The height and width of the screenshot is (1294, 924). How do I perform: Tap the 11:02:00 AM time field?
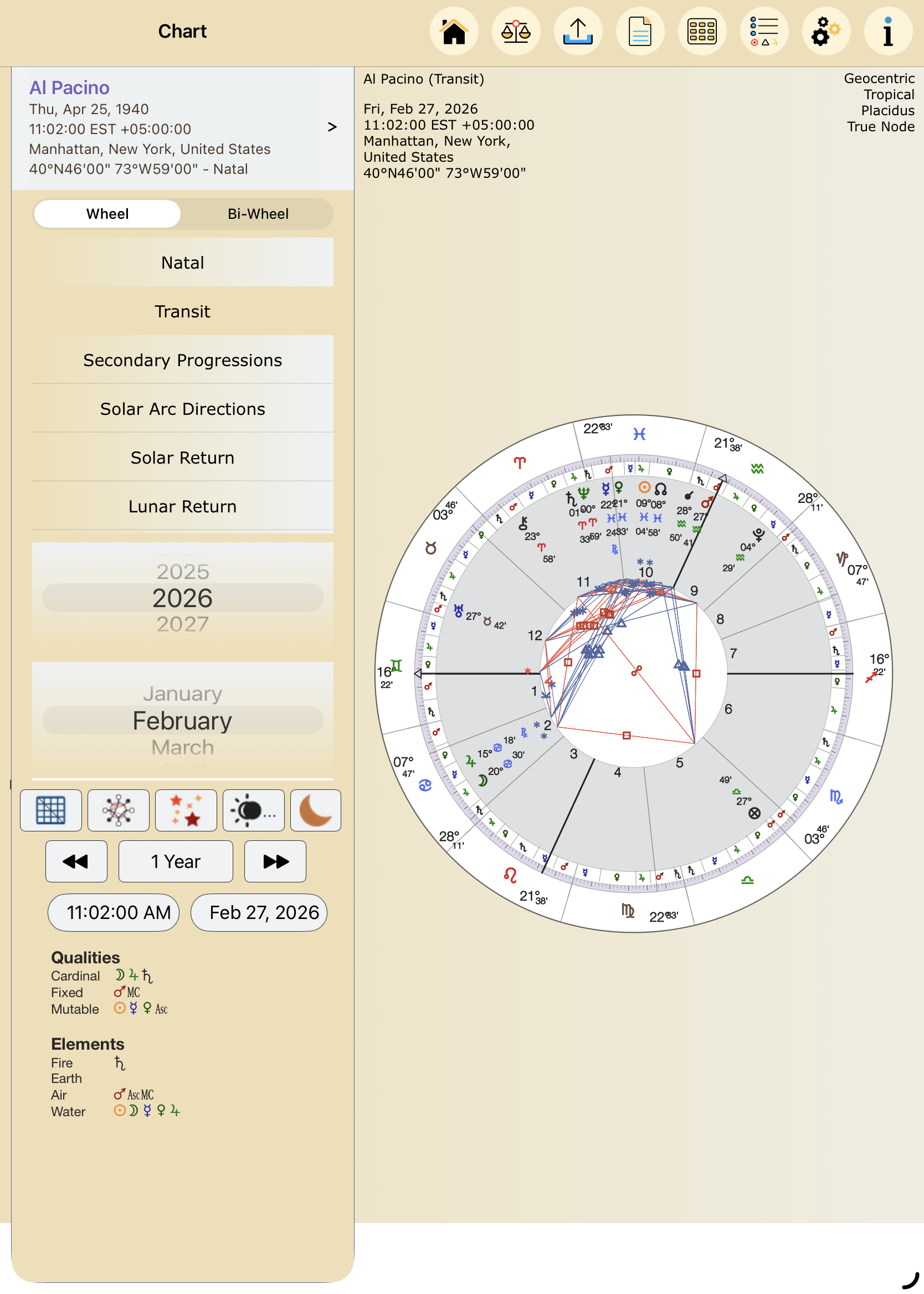113,912
